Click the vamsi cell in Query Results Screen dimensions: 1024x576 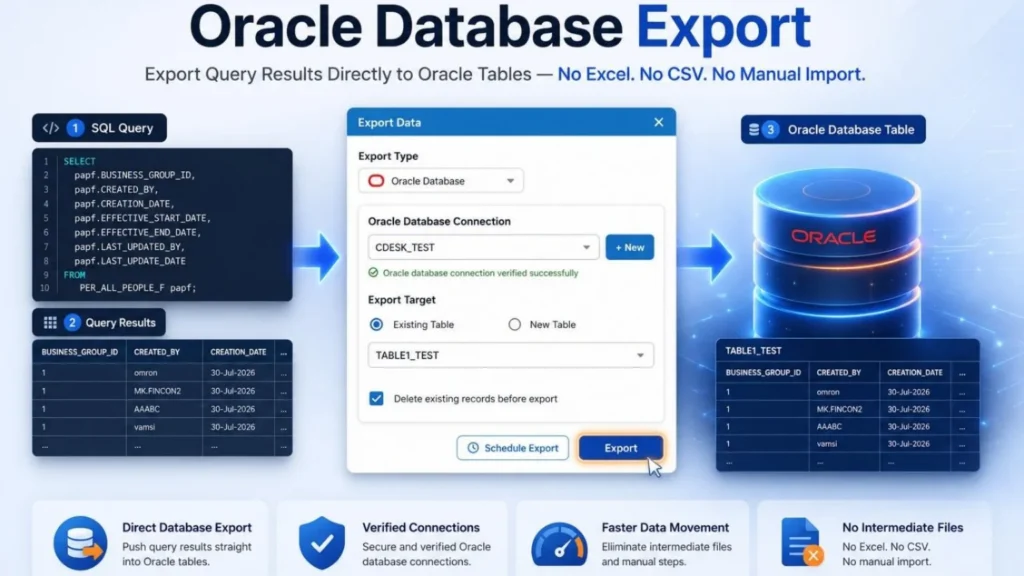coord(144,427)
